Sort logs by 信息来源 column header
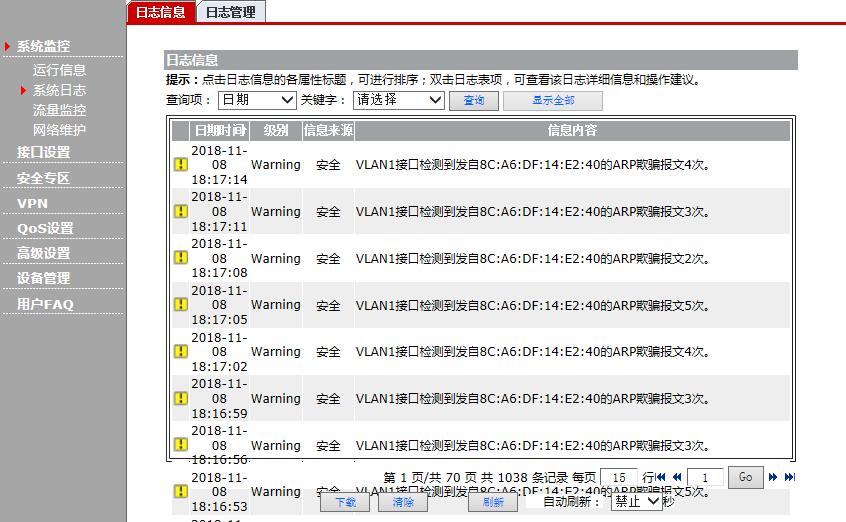Image resolution: width=846 pixels, height=522 pixels. click(x=328, y=131)
